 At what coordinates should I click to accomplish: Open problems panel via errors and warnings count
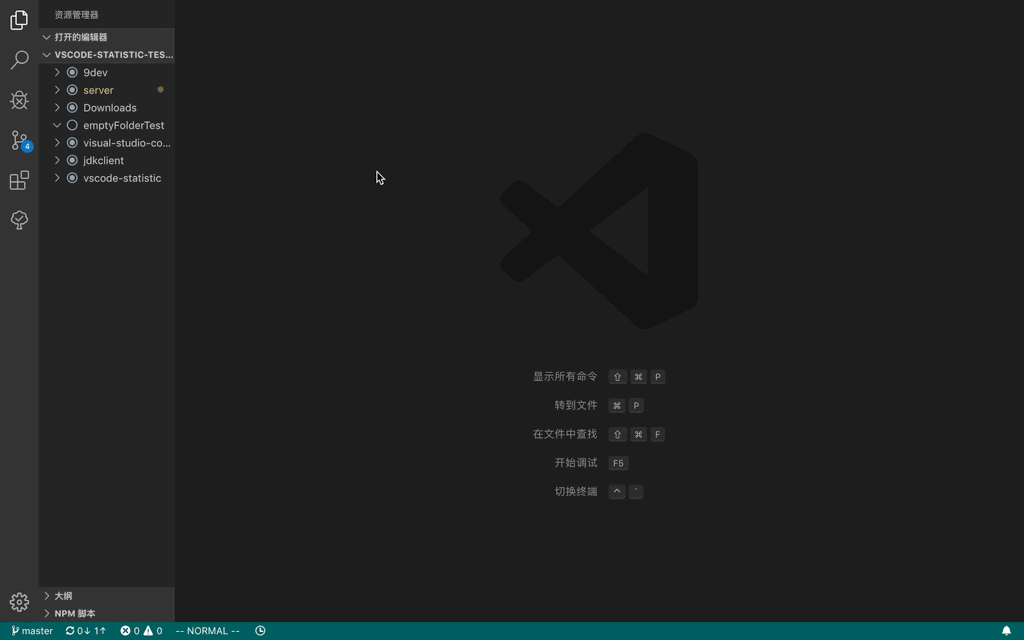point(141,631)
